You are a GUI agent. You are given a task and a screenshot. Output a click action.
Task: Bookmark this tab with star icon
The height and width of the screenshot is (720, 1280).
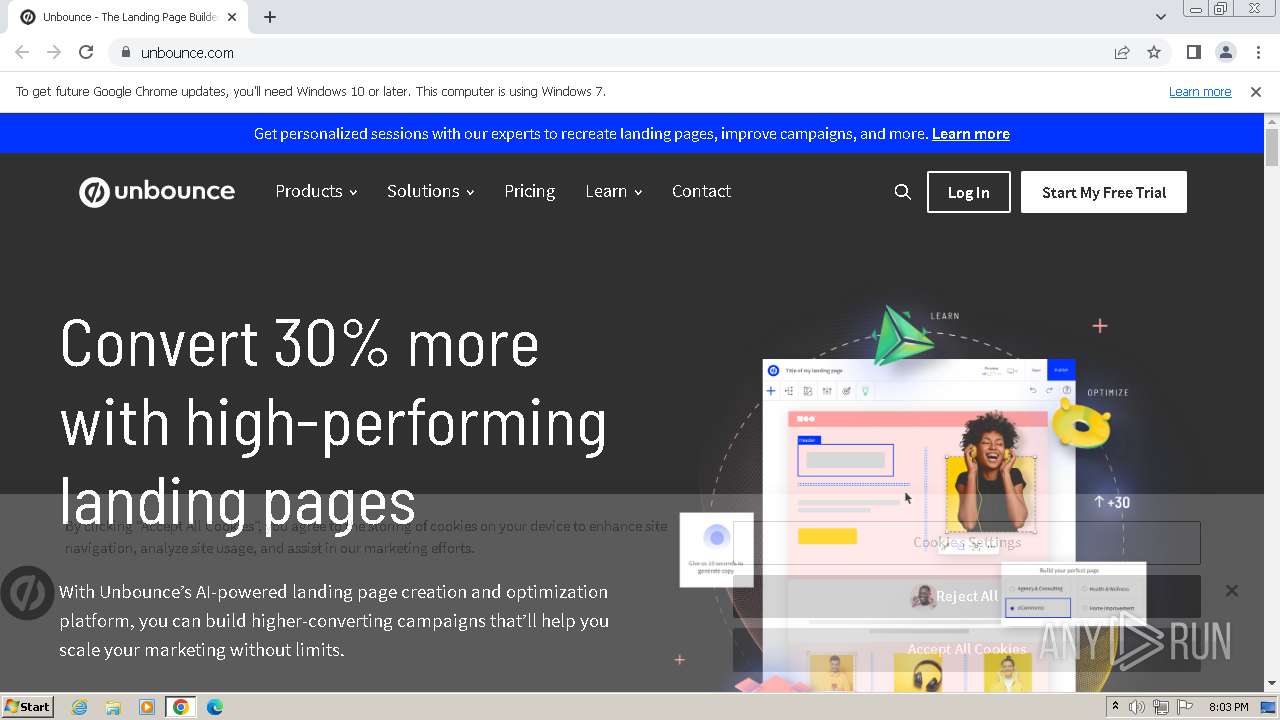pos(1154,52)
